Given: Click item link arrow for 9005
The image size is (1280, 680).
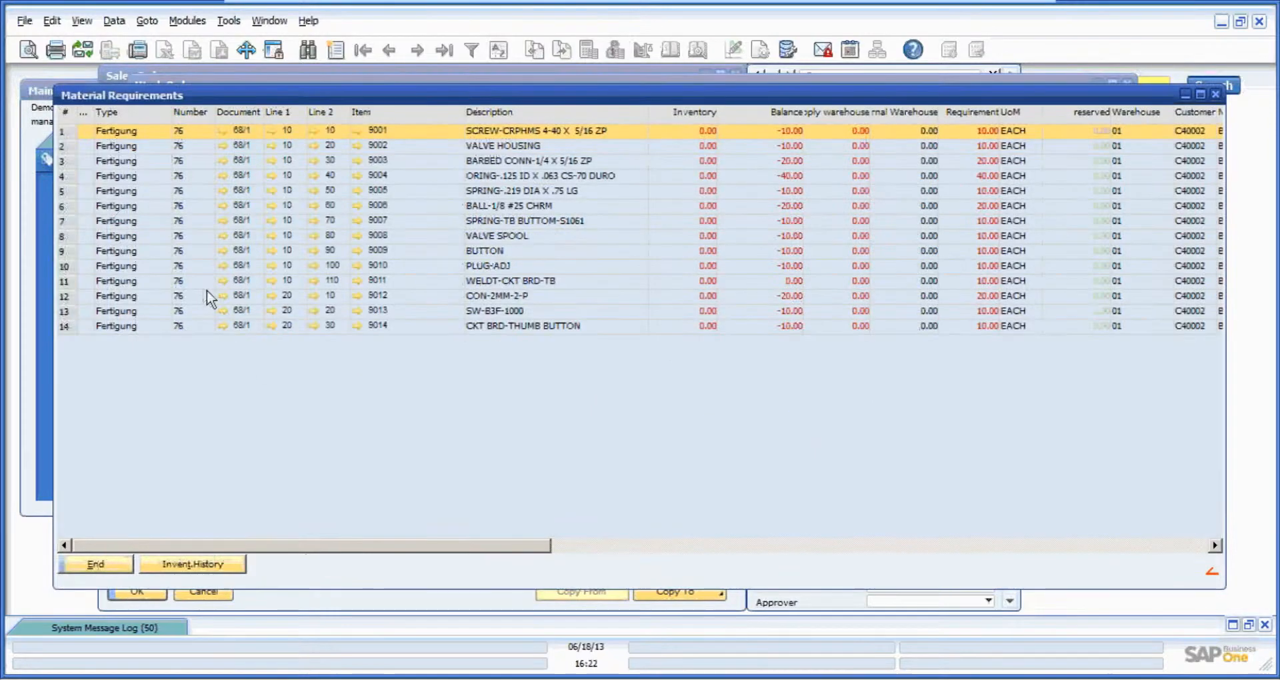Looking at the screenshot, I should 358,191.
